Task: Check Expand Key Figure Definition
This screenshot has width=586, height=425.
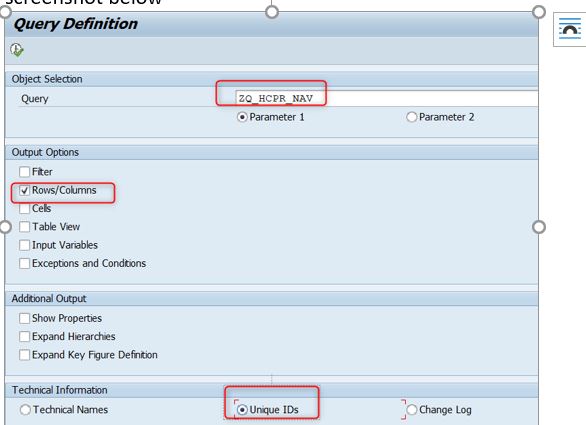Action: (x=24, y=355)
